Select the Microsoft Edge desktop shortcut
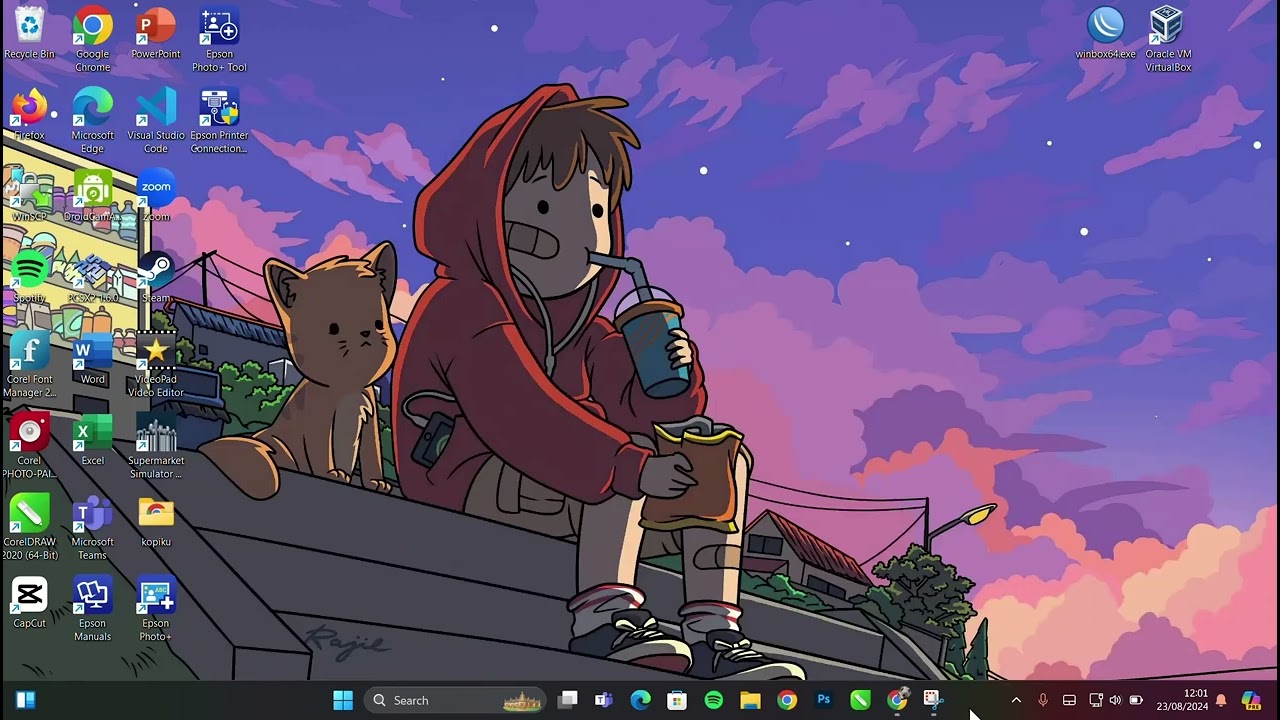 click(92, 121)
